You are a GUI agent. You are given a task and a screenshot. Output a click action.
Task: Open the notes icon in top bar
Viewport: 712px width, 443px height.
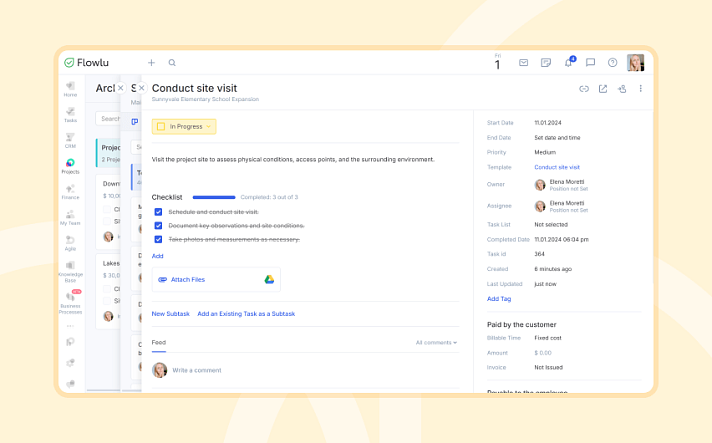pyautogui.click(x=546, y=63)
